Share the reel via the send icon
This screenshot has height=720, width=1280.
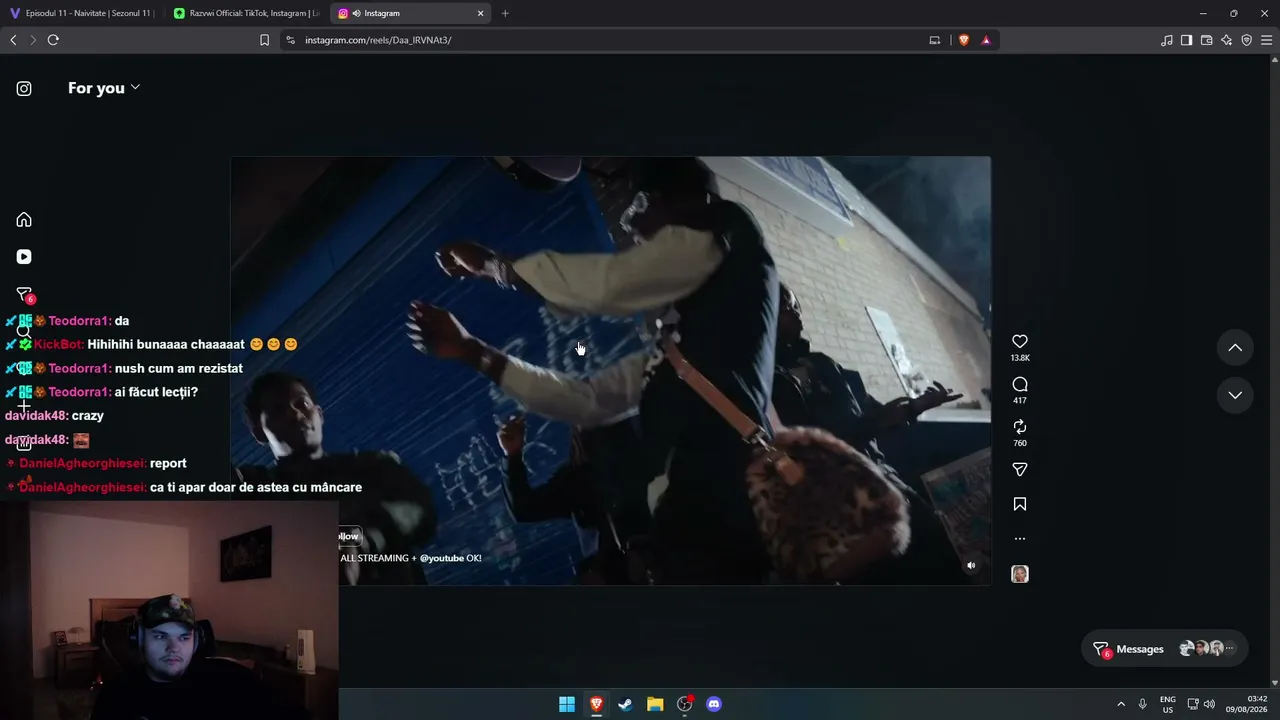click(1020, 469)
